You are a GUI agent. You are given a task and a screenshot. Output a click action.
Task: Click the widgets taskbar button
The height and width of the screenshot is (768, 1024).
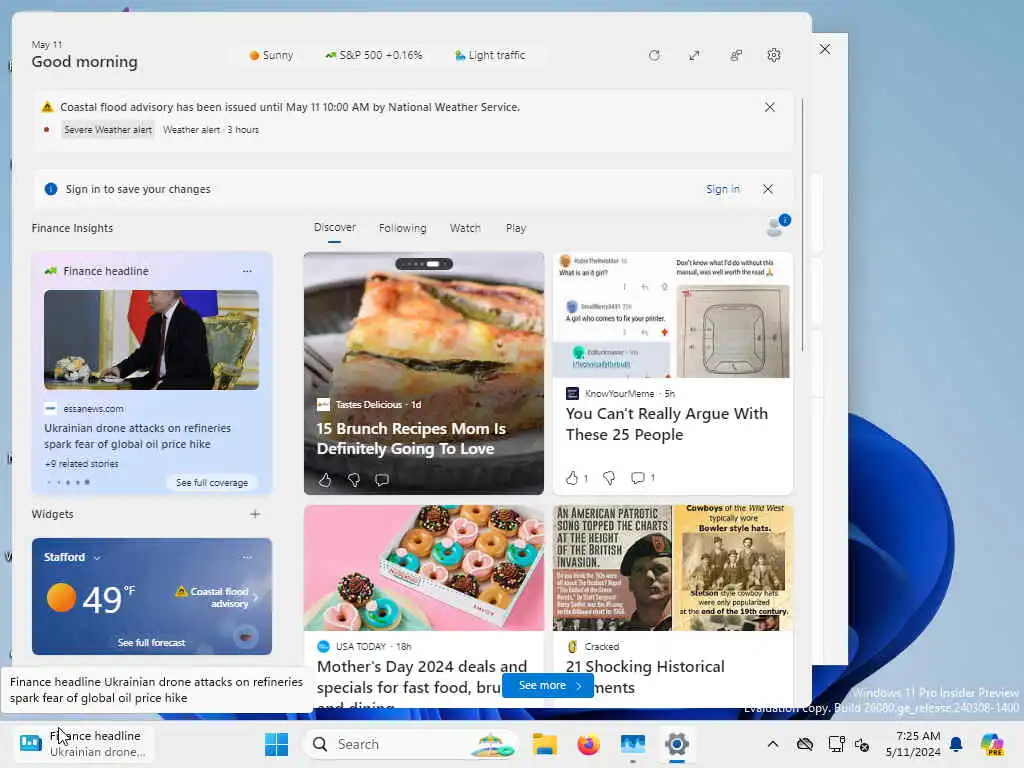[x=82, y=743]
